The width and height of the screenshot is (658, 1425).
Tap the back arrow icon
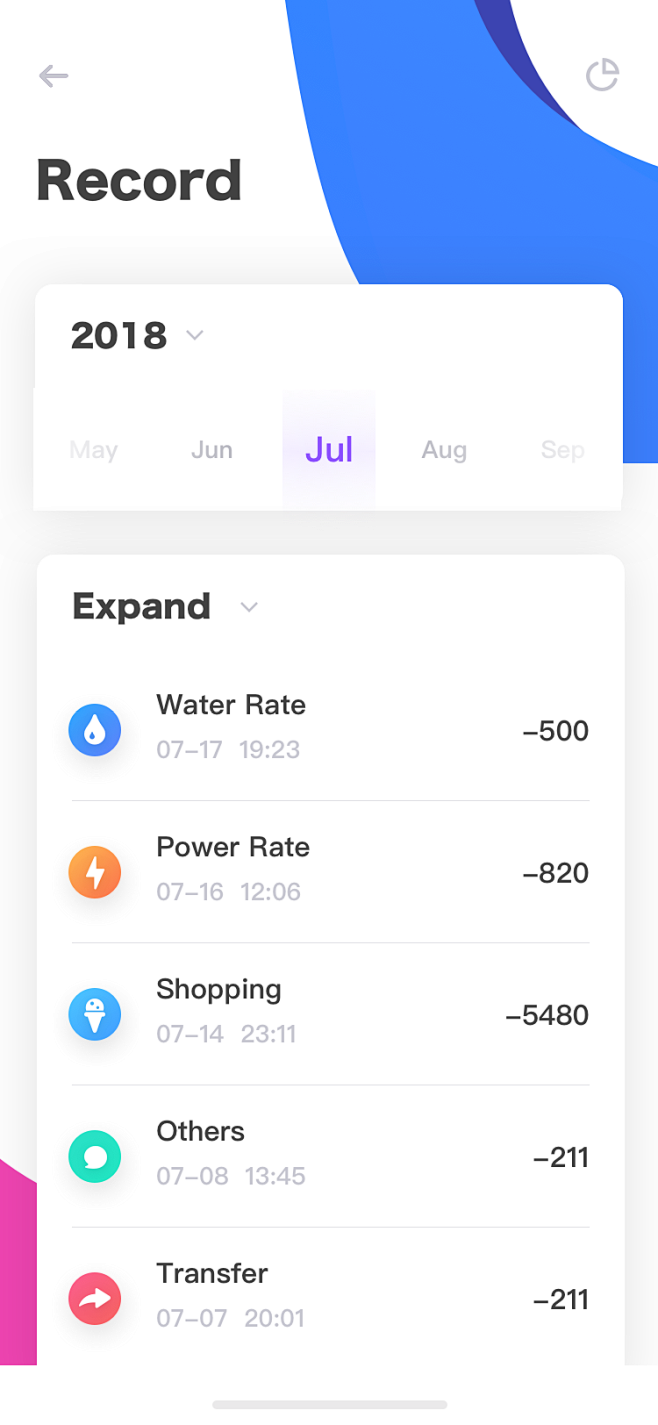point(53,76)
